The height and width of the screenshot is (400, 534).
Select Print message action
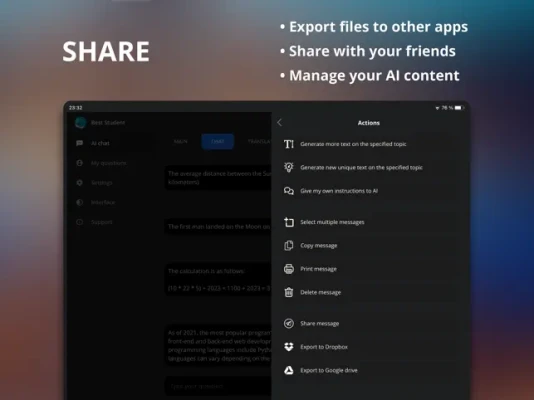(318, 269)
